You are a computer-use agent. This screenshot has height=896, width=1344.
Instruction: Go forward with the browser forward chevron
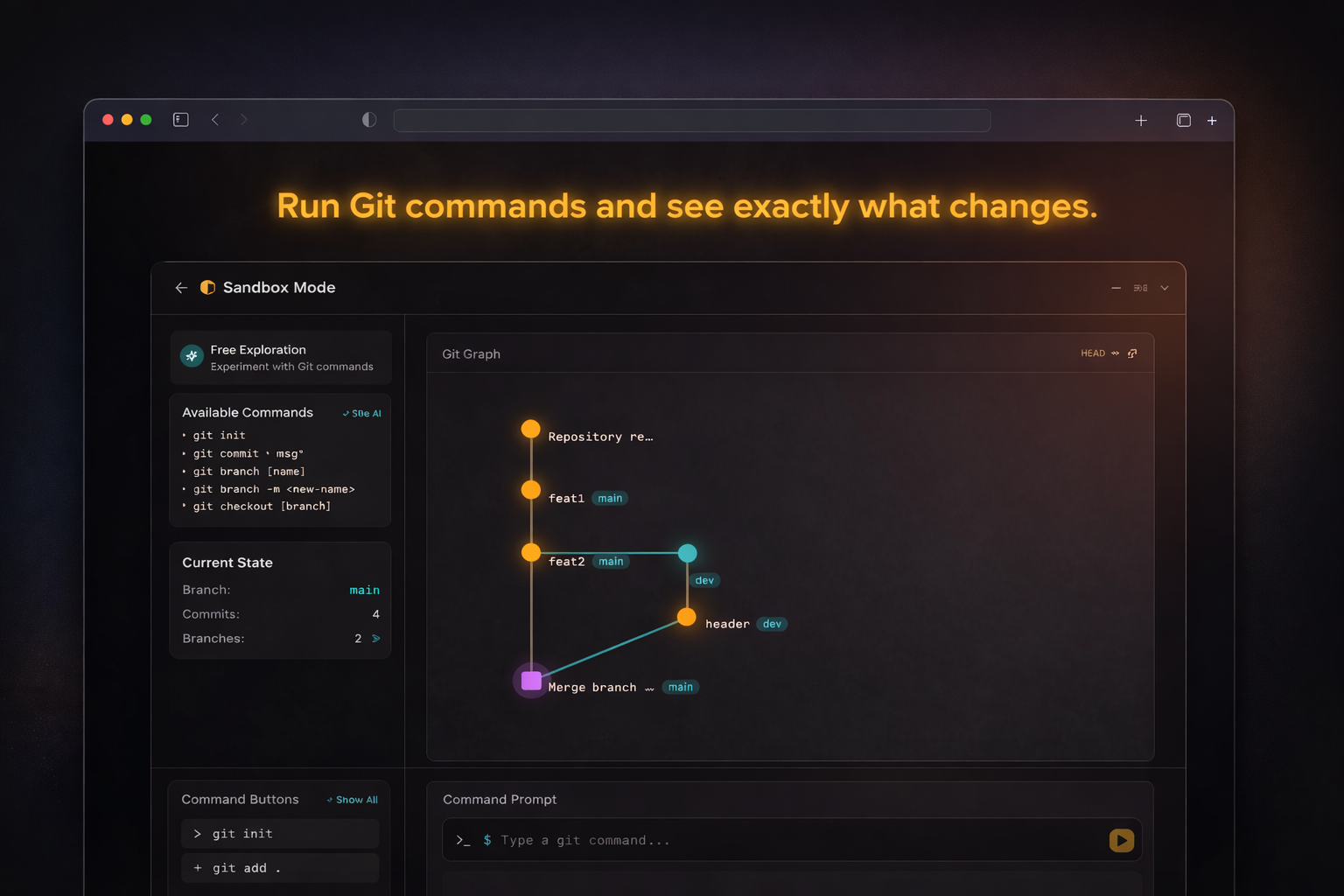point(244,120)
